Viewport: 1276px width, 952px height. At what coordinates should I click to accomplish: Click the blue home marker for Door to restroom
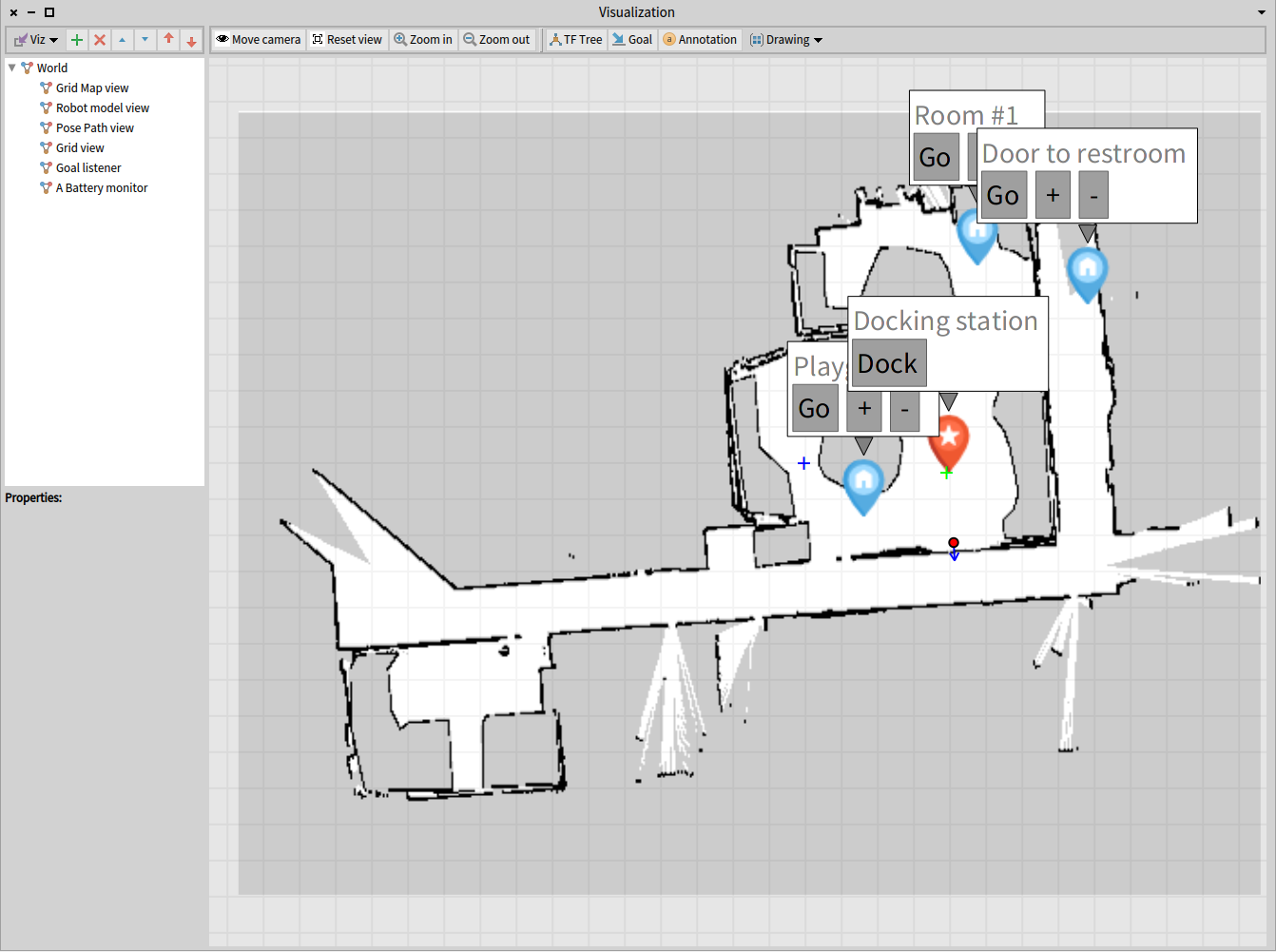click(x=1087, y=271)
